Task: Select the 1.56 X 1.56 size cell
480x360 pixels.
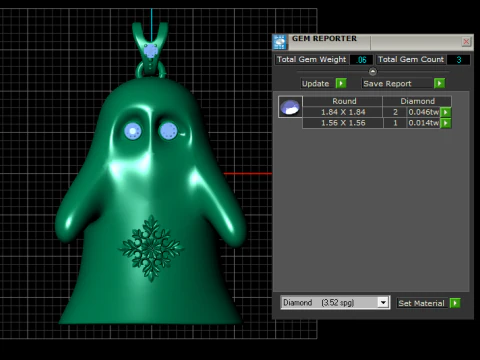Action: pos(343,123)
